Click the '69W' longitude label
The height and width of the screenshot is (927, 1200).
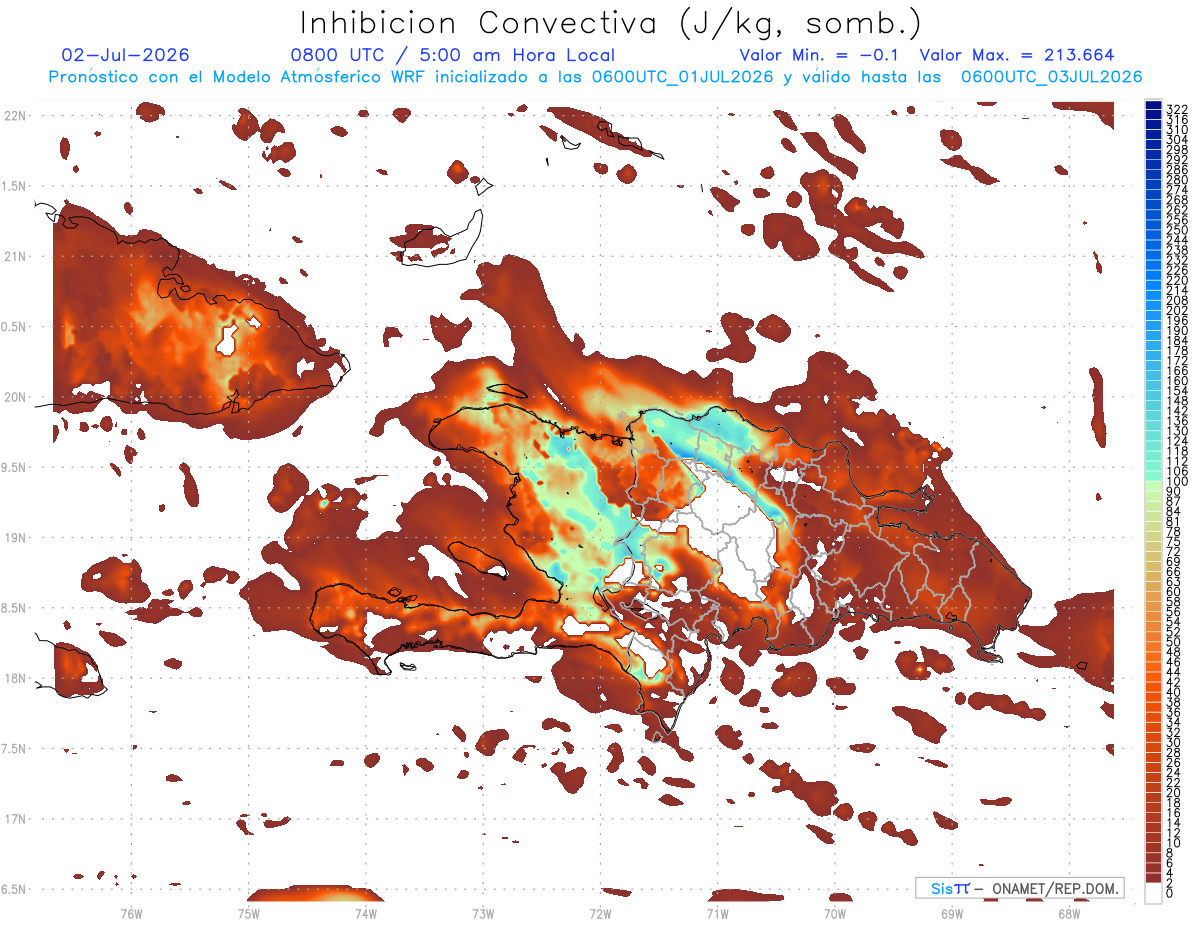click(952, 912)
